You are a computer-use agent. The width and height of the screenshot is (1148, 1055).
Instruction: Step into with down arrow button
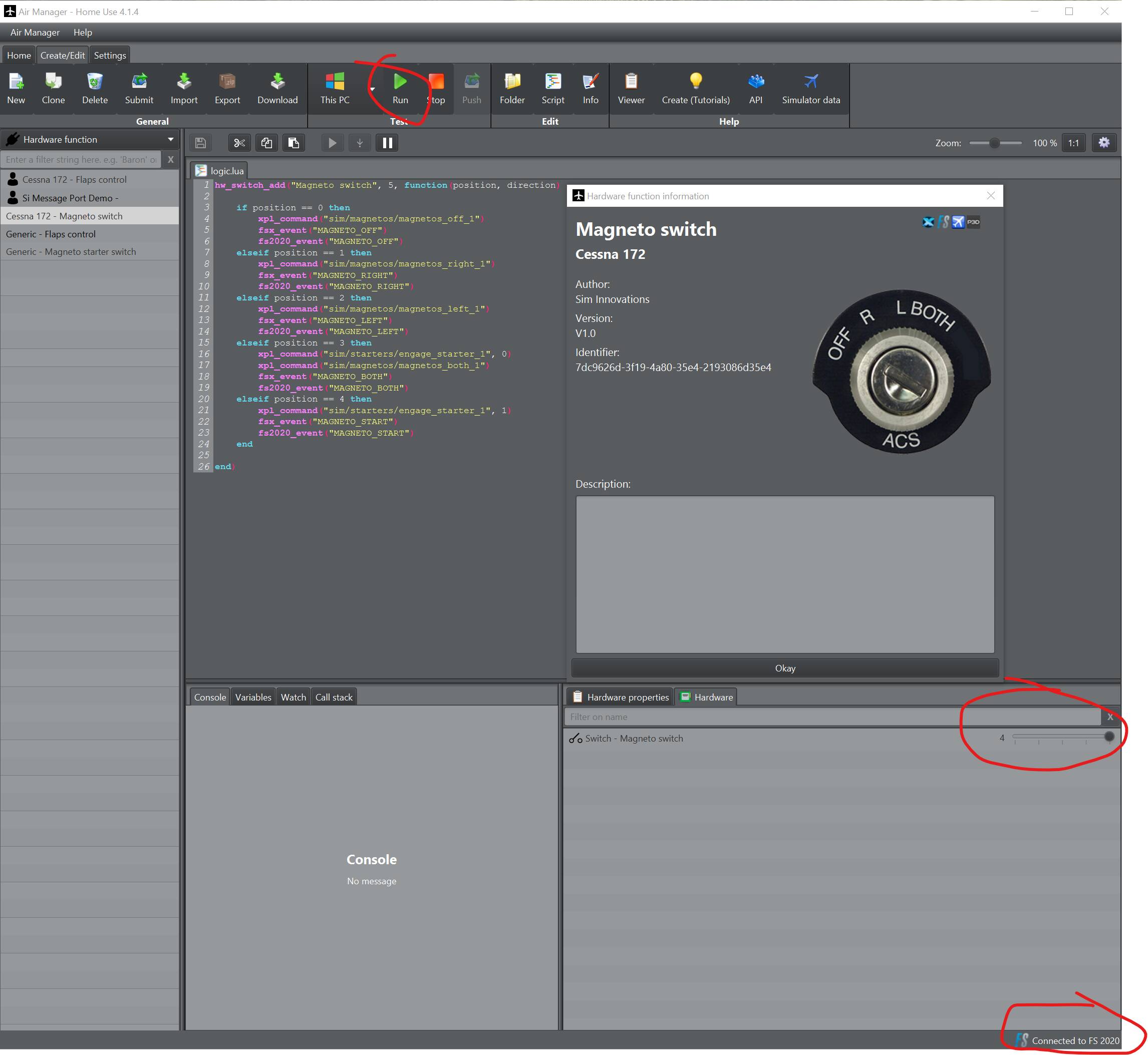click(x=360, y=143)
